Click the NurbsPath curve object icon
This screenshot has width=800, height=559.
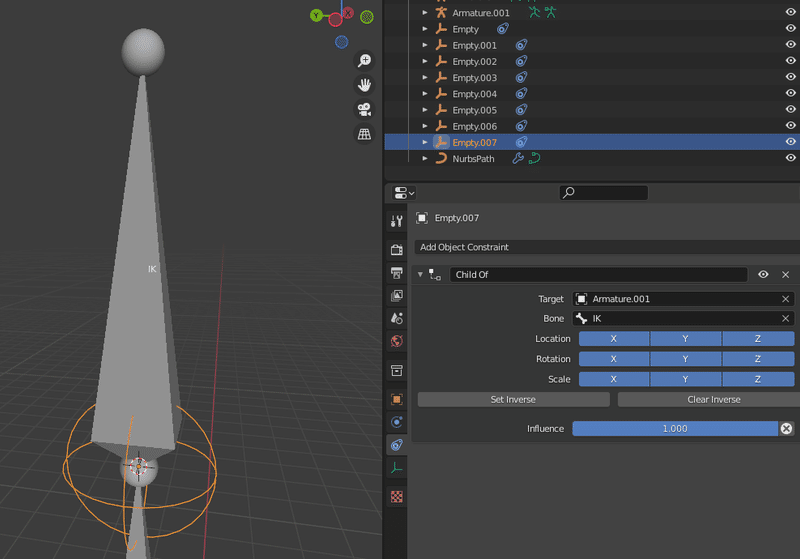(x=441, y=159)
